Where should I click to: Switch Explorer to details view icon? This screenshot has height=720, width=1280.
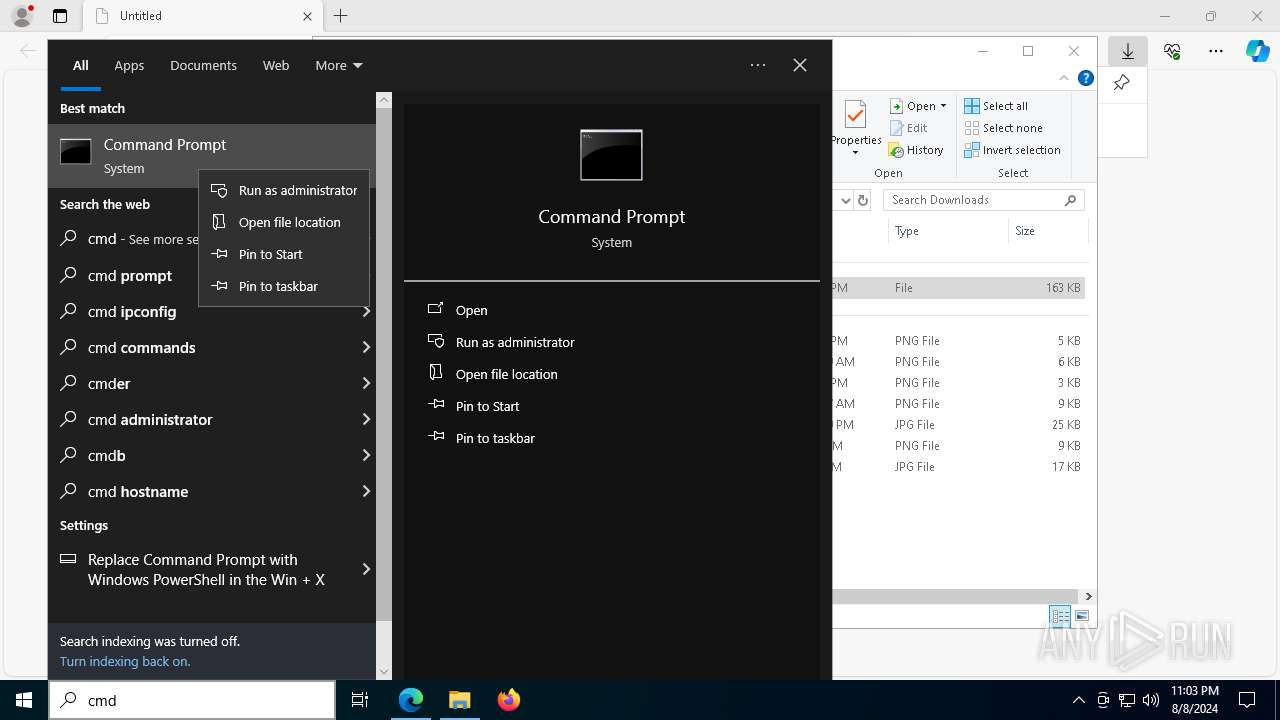point(1060,616)
